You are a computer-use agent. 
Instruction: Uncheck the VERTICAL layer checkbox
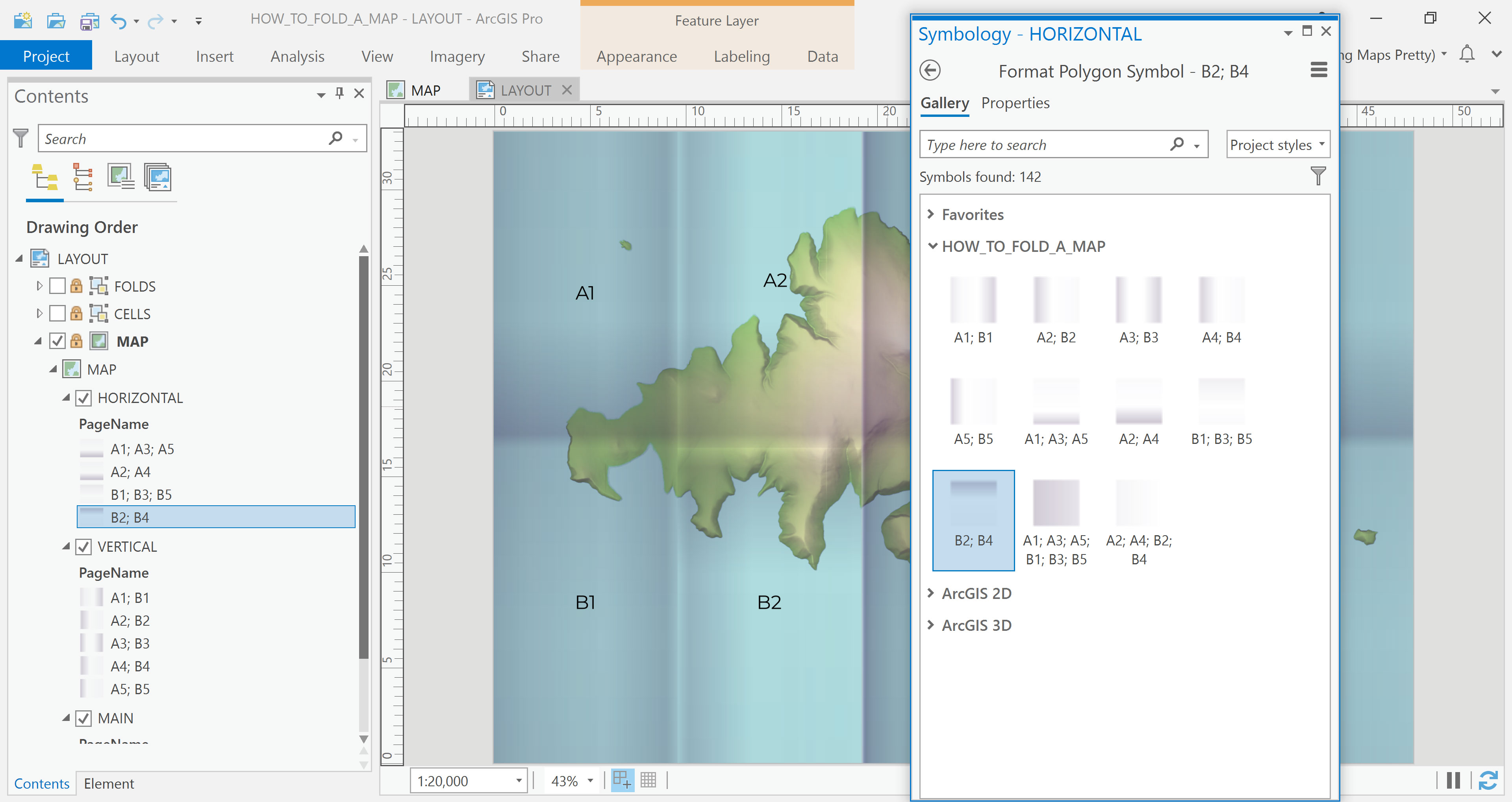point(83,547)
